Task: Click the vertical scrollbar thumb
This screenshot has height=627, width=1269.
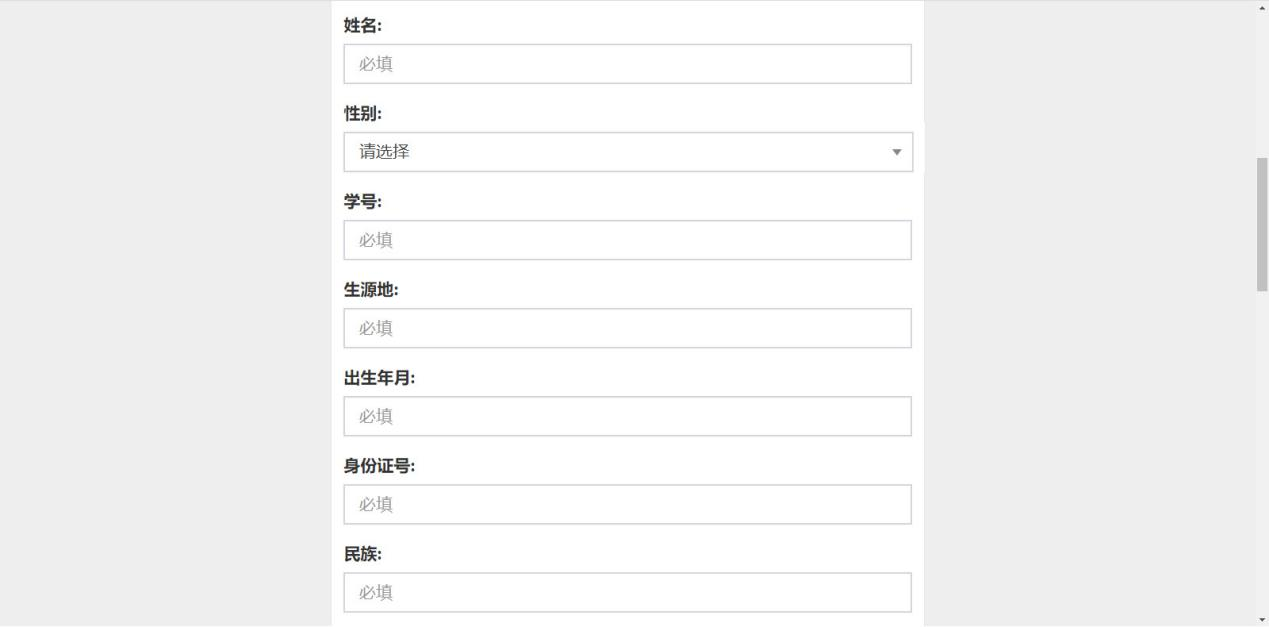Action: tap(1261, 223)
